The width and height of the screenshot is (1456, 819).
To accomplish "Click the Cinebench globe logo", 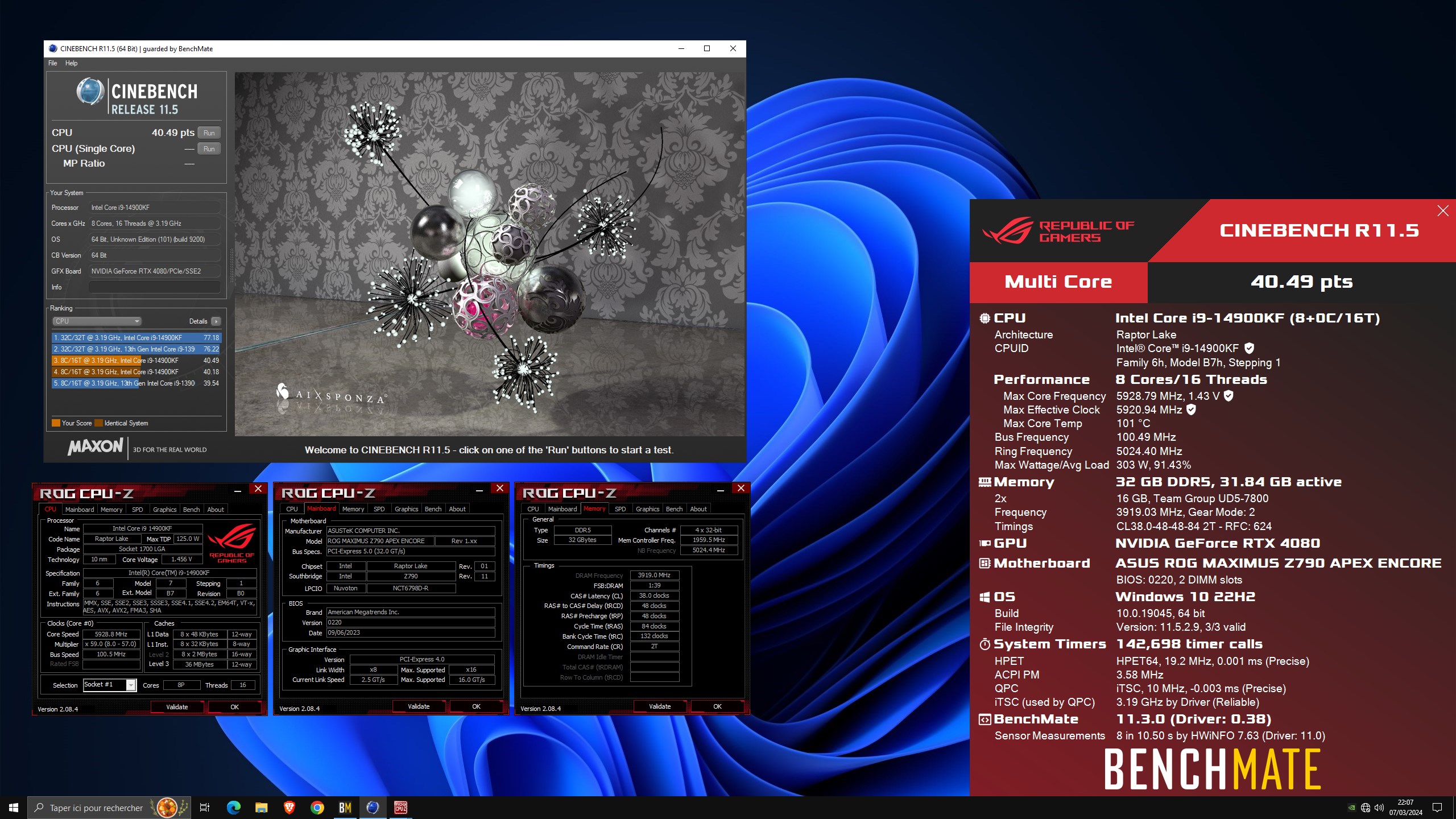I will pyautogui.click(x=90, y=92).
